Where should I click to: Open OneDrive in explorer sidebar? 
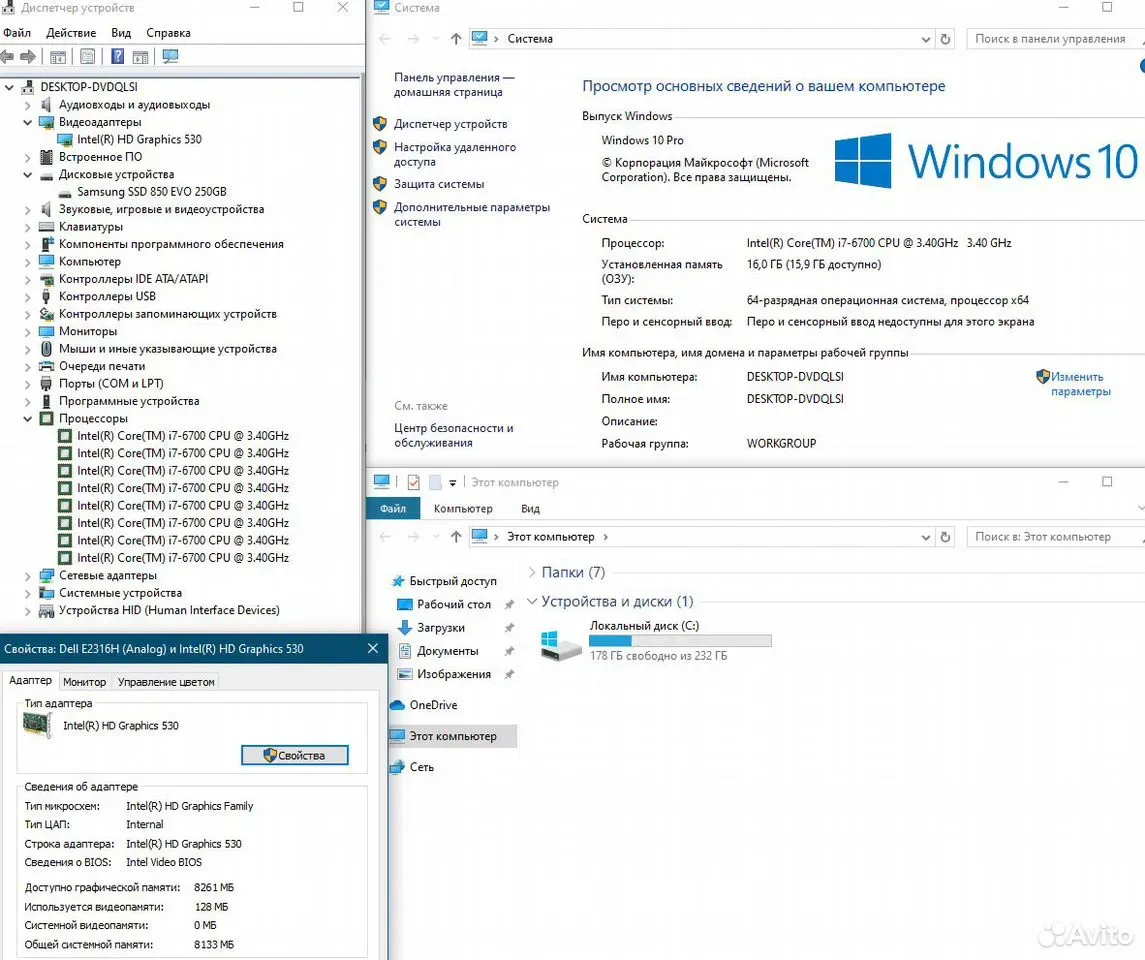[433, 705]
